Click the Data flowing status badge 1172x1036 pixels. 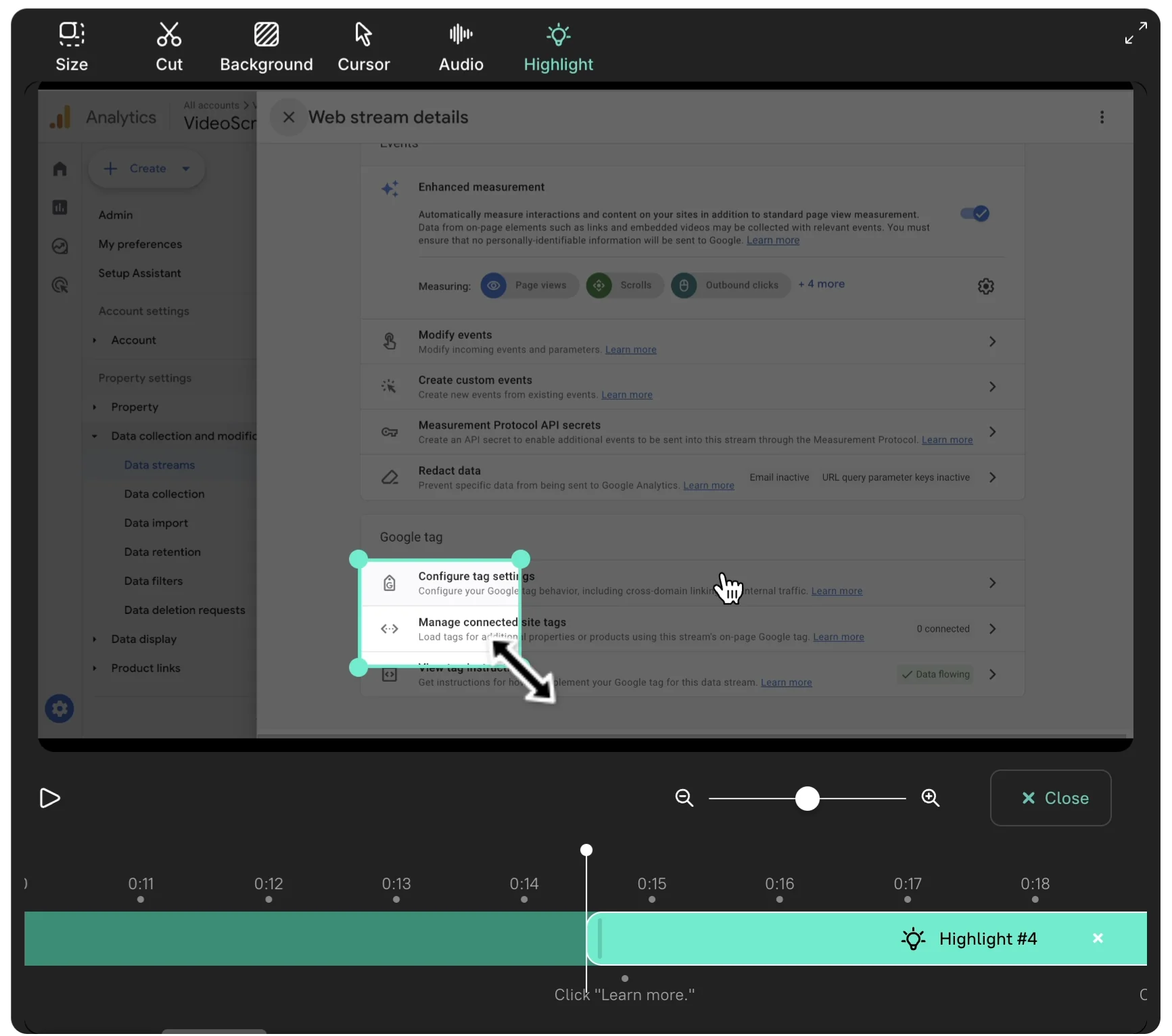click(x=935, y=674)
